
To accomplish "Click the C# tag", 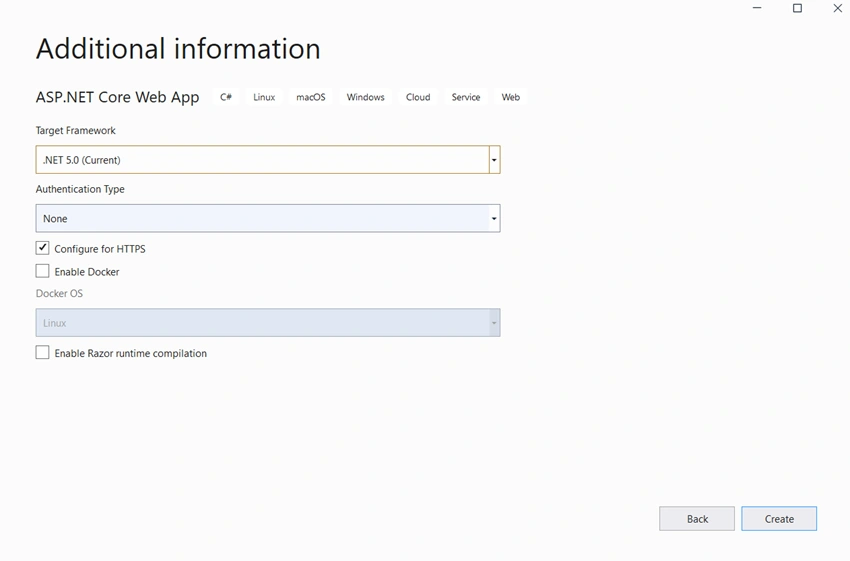I will point(226,97).
